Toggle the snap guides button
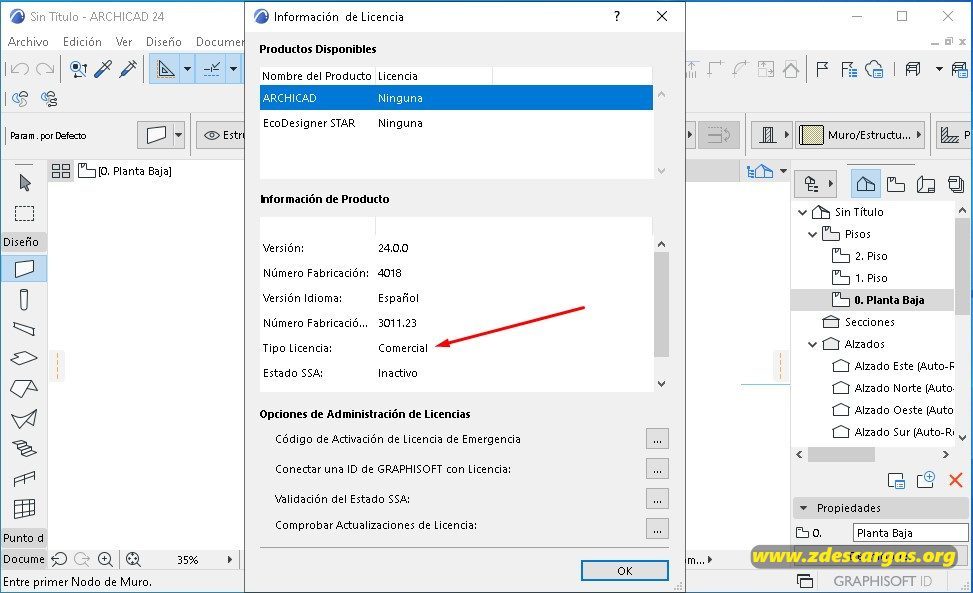This screenshot has height=593, width=973. [212, 69]
